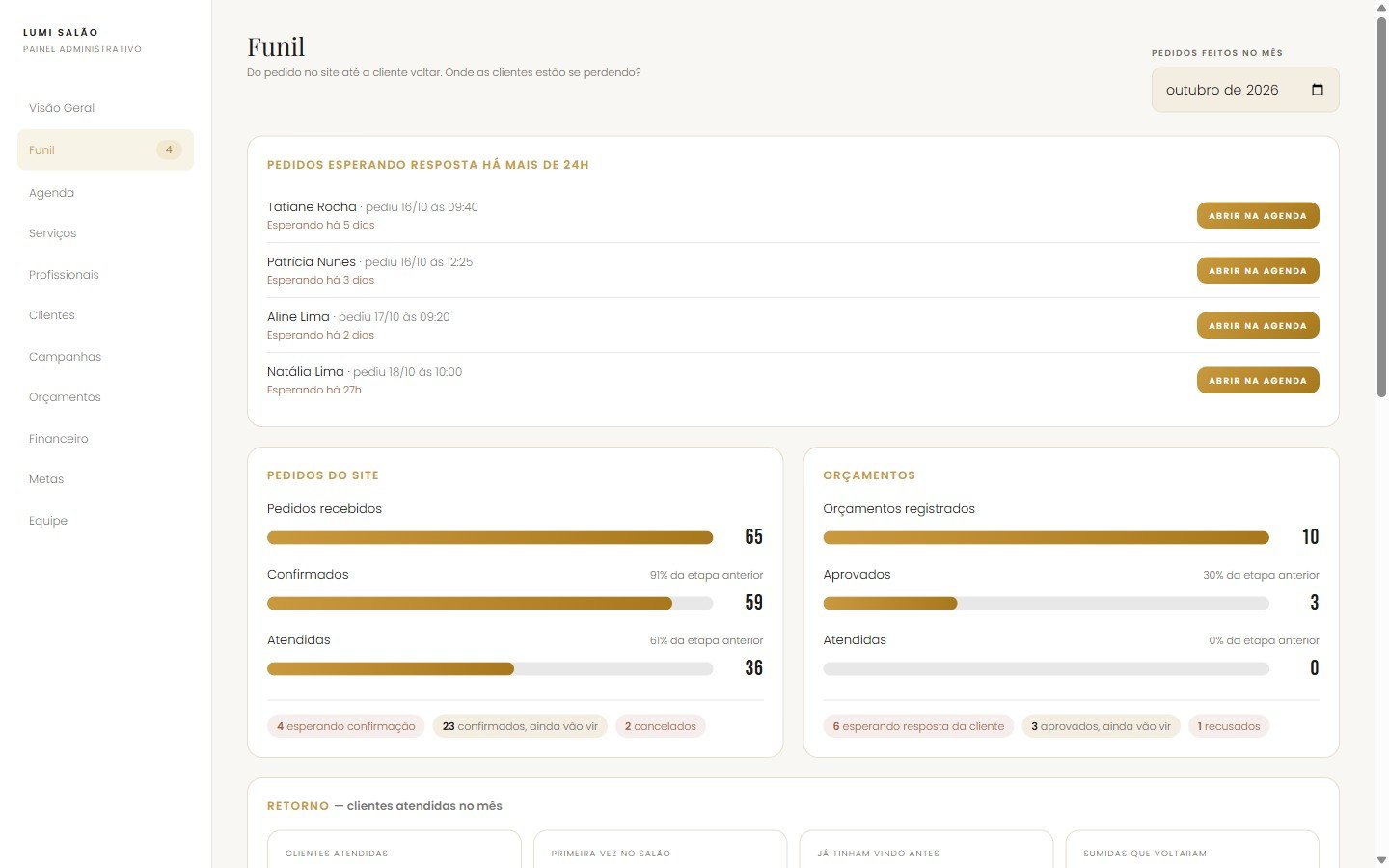Image resolution: width=1389 pixels, height=868 pixels.
Task: Open Aline Lima's request in agenda
Action: [x=1258, y=325]
